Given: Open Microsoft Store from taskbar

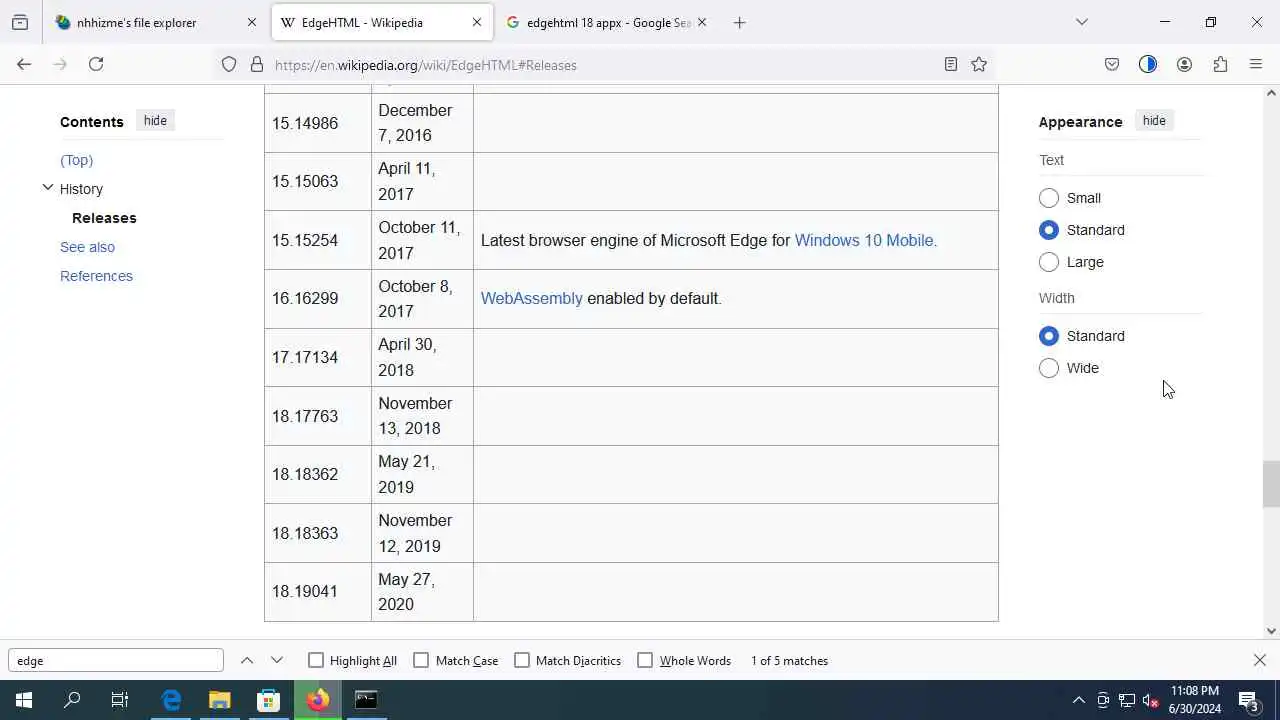Looking at the screenshot, I should (268, 700).
